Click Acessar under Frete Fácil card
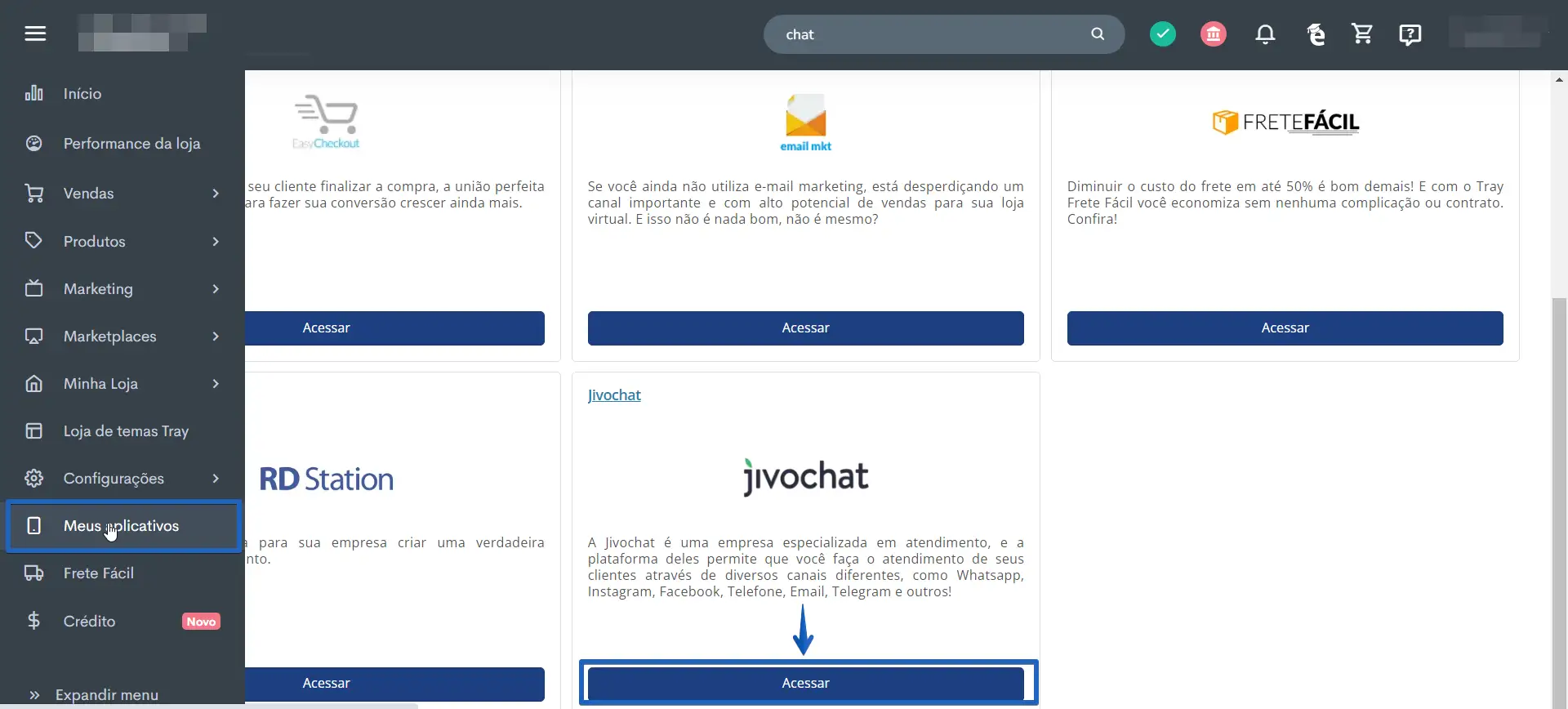The width and height of the screenshot is (1568, 709). [1285, 328]
